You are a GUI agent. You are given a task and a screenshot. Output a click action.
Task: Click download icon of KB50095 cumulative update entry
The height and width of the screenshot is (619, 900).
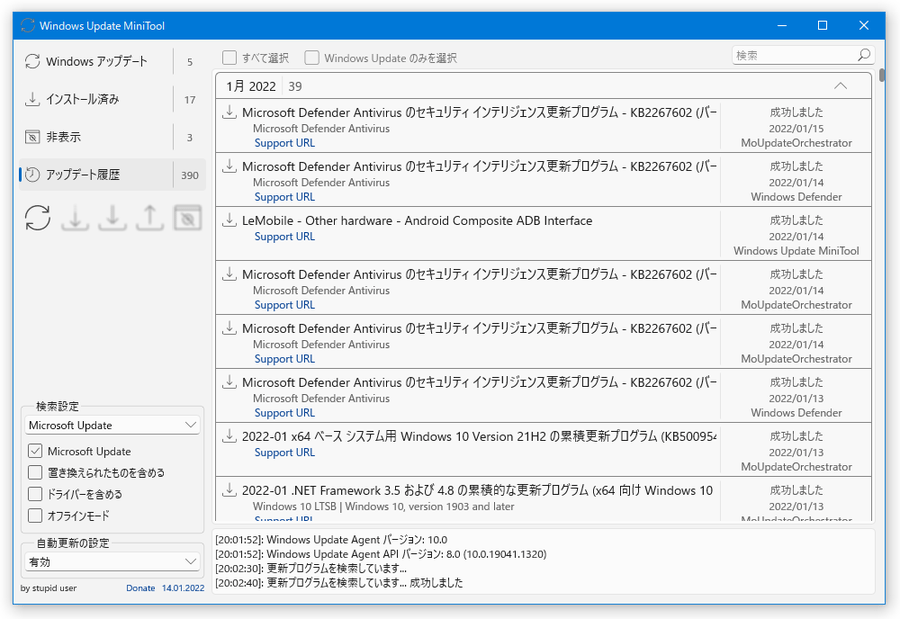pos(230,435)
